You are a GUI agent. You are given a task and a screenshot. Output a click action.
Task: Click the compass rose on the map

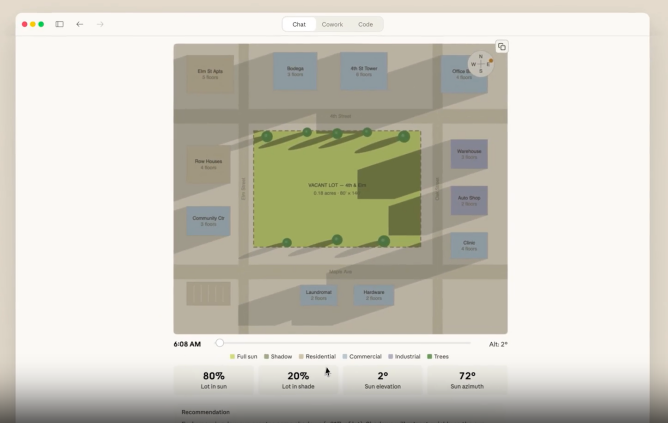(481, 64)
